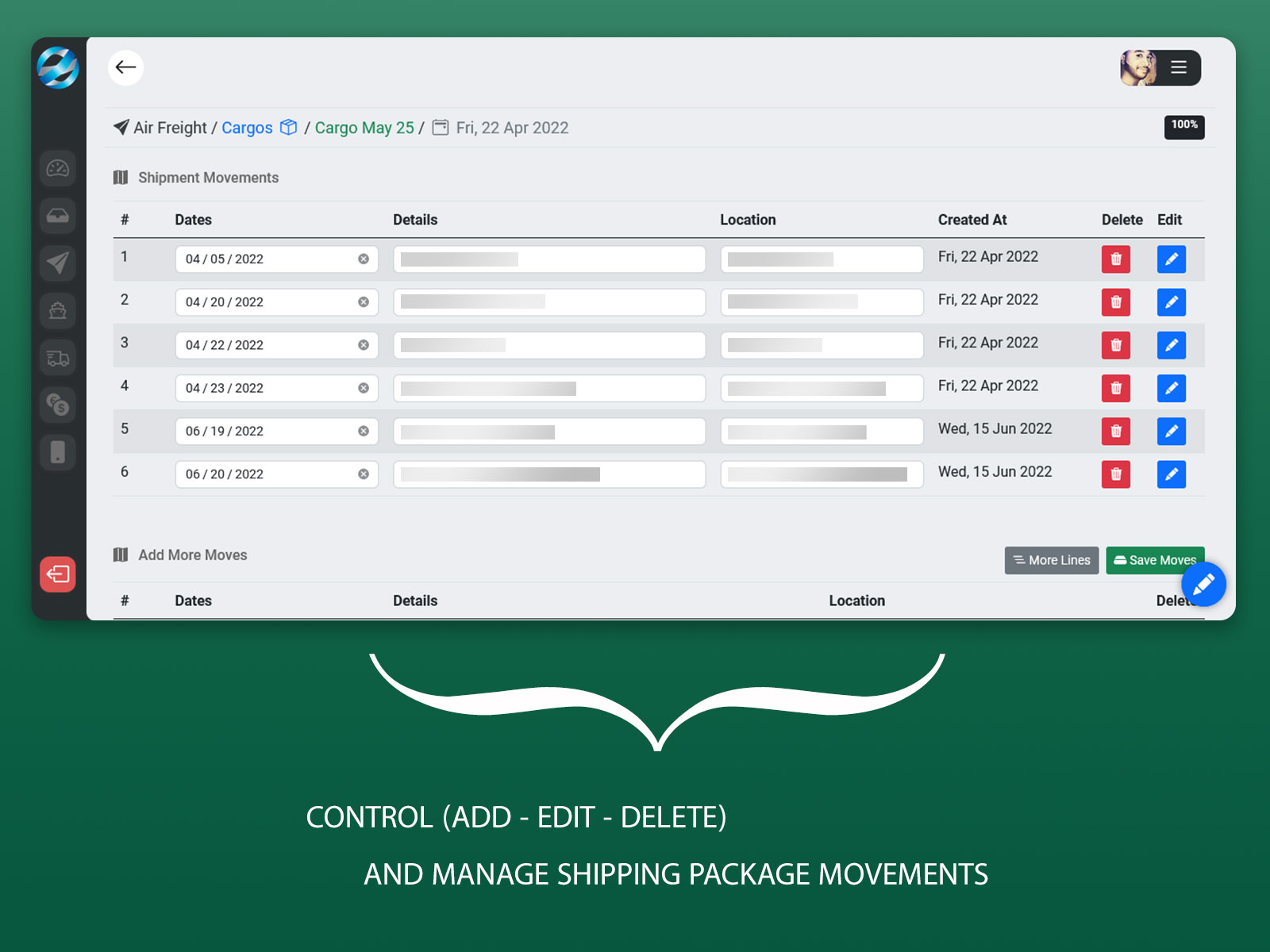This screenshot has height=952, width=1270.
Task: Open the mobile phone sidebar icon
Action: 58,452
